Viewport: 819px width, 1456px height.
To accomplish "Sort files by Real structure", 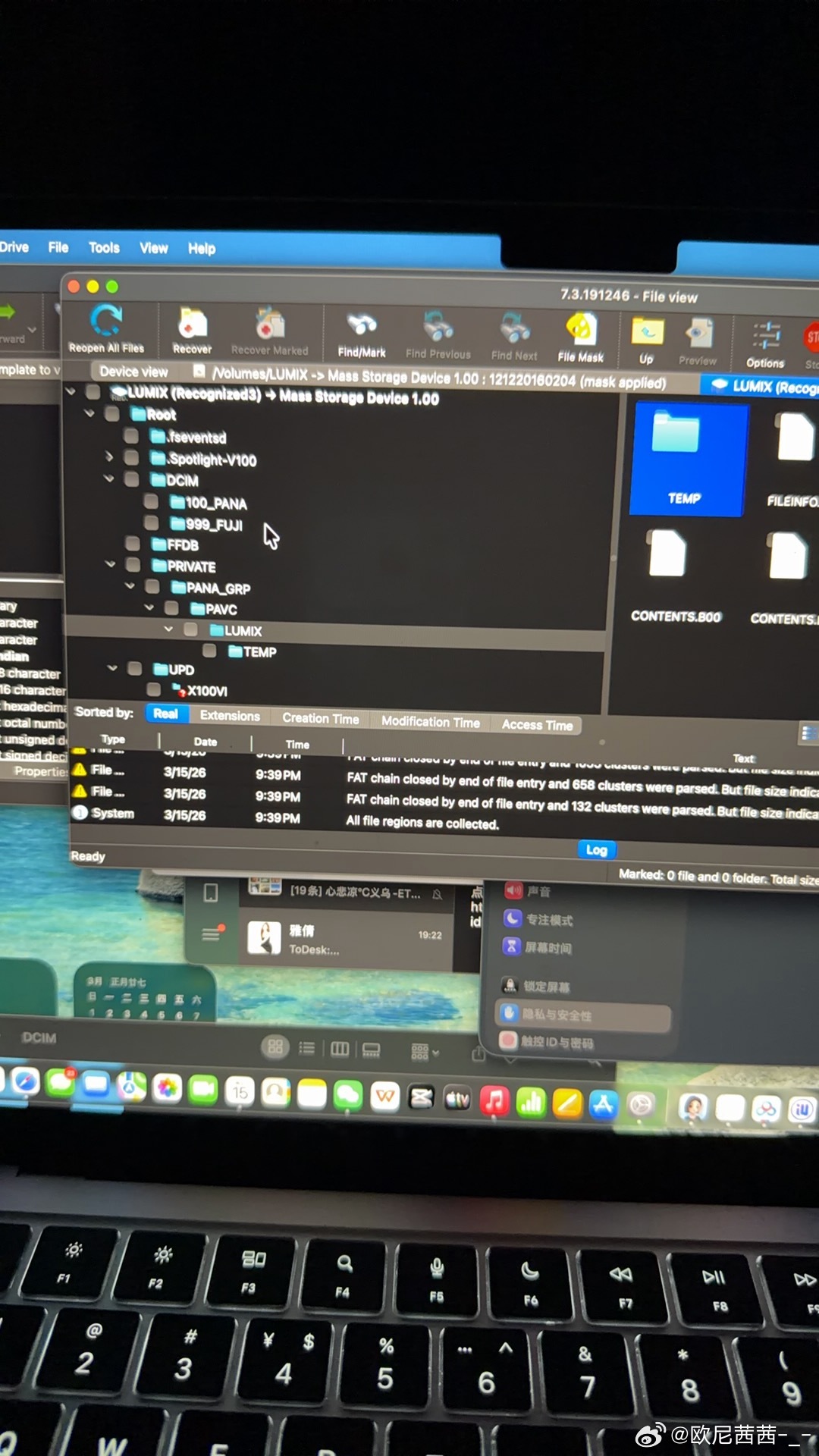I will (x=165, y=714).
